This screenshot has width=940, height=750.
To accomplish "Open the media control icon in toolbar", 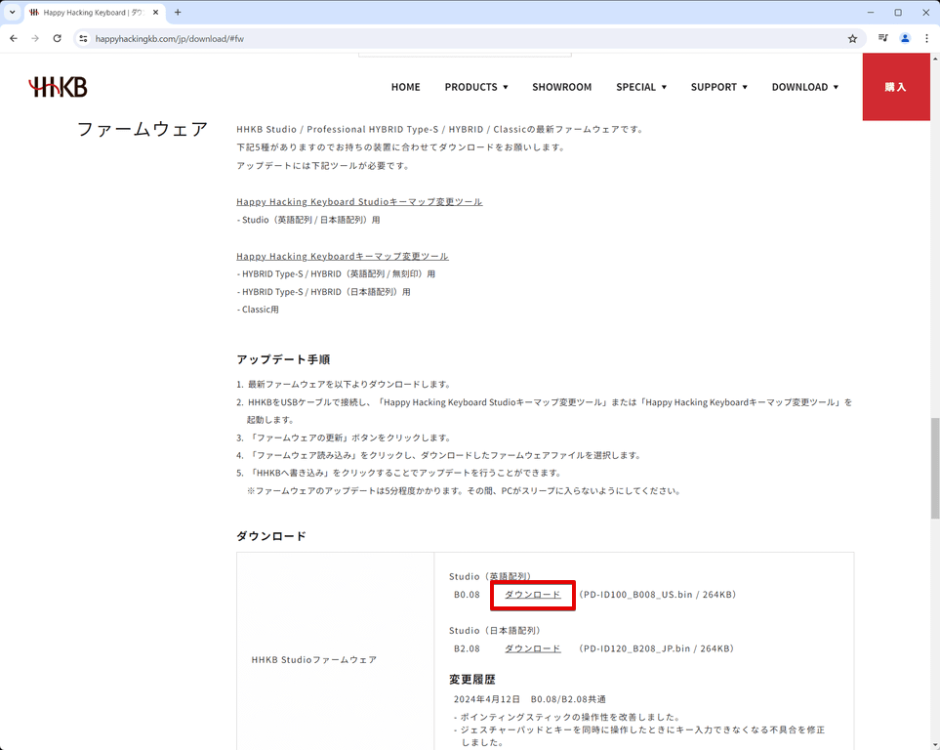I will click(x=883, y=38).
